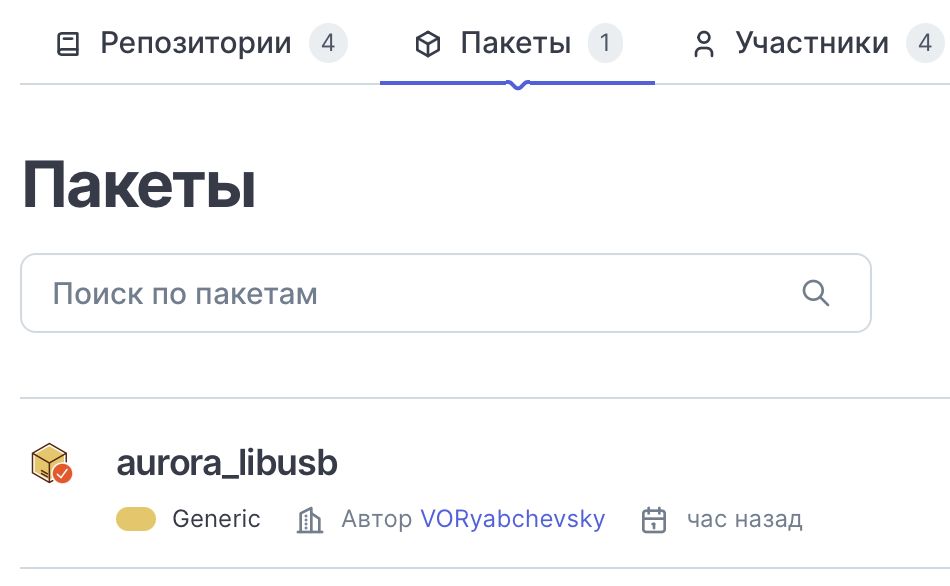950x586 pixels.
Task: Click the calendar icon before час назад
Action: click(653, 519)
